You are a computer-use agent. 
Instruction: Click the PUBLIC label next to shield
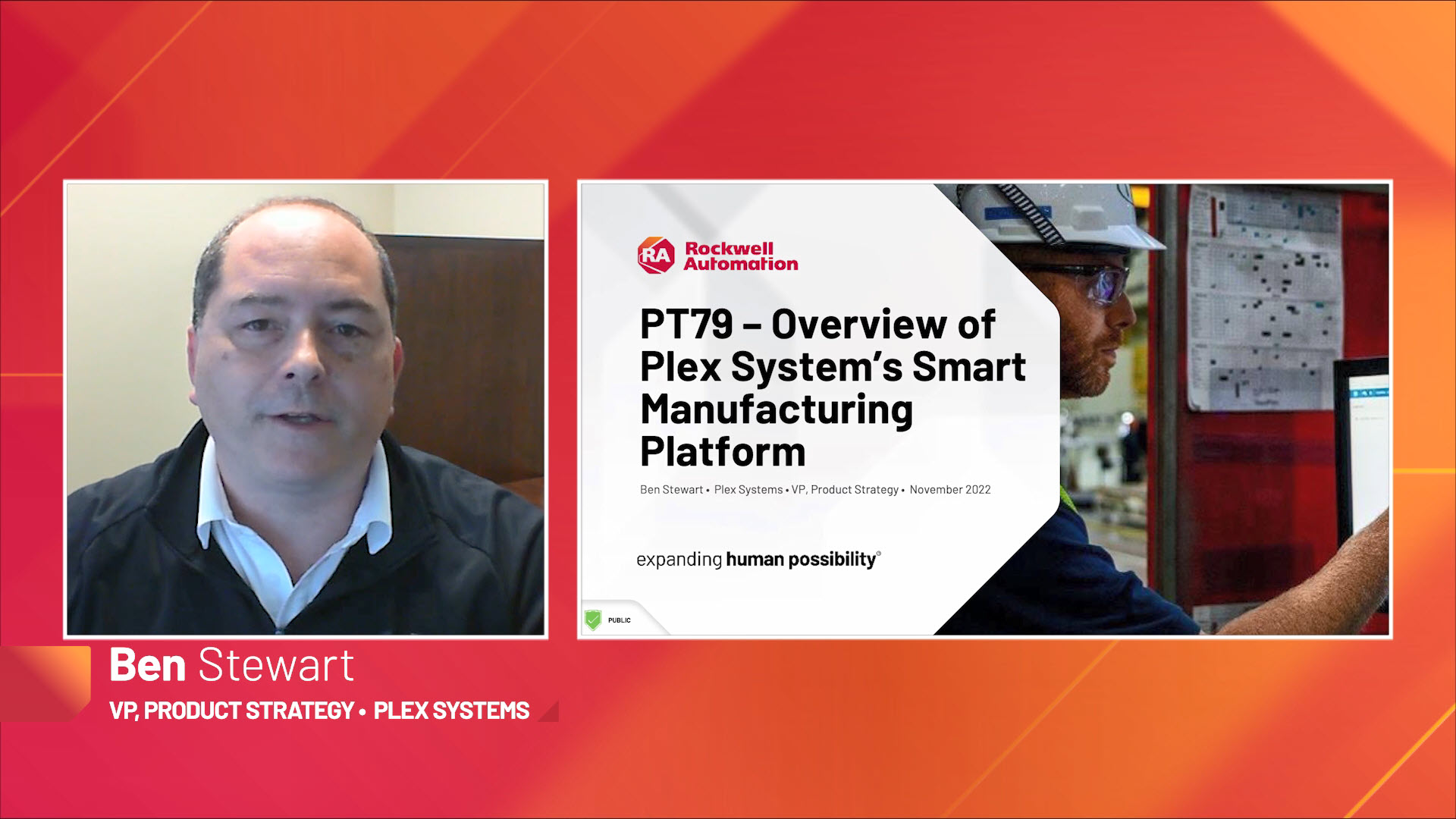pyautogui.click(x=619, y=620)
